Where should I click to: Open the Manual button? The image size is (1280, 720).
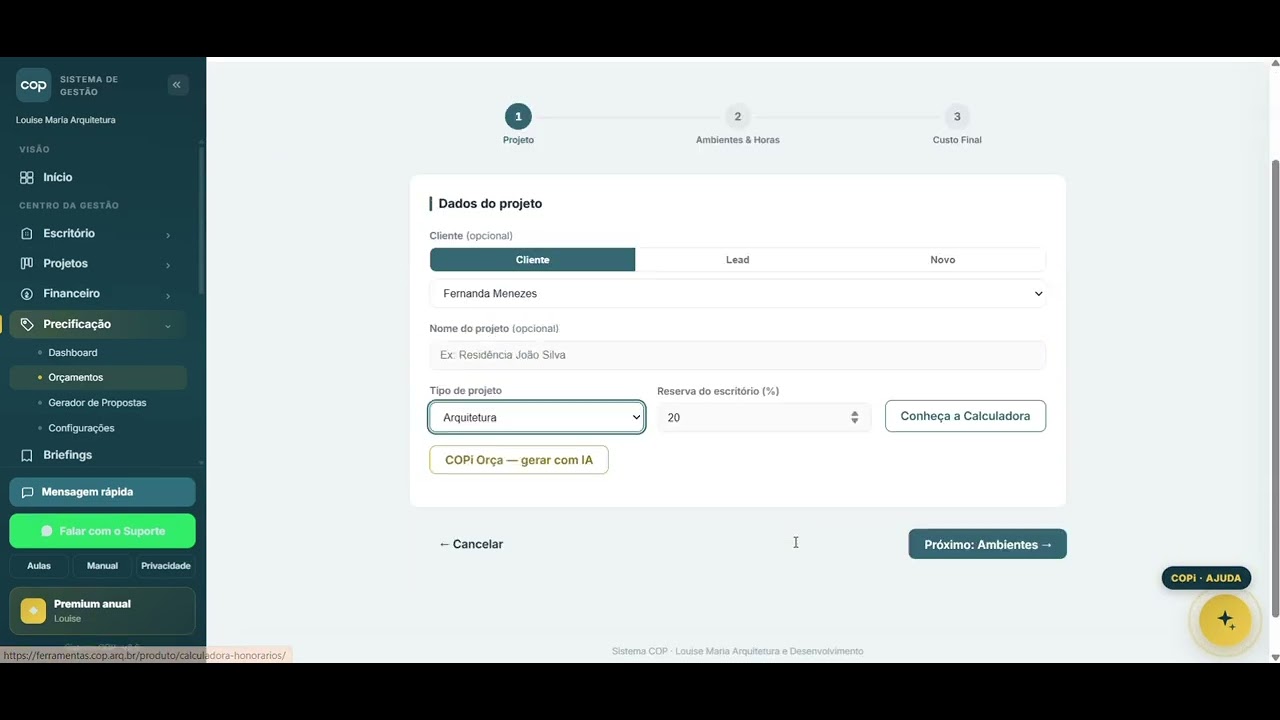tap(102, 566)
